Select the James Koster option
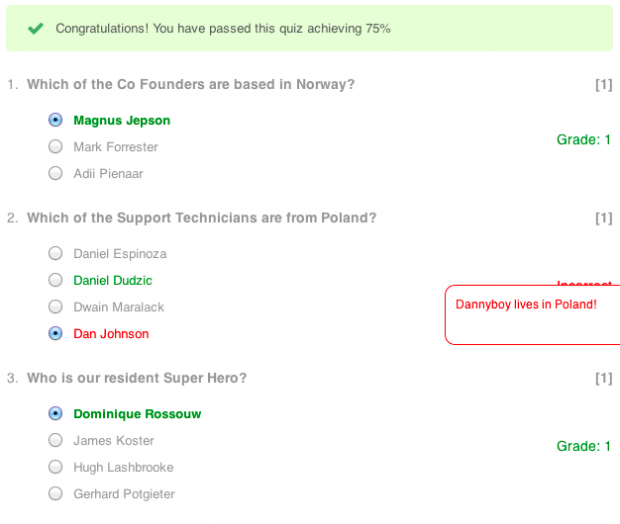 click(55, 440)
